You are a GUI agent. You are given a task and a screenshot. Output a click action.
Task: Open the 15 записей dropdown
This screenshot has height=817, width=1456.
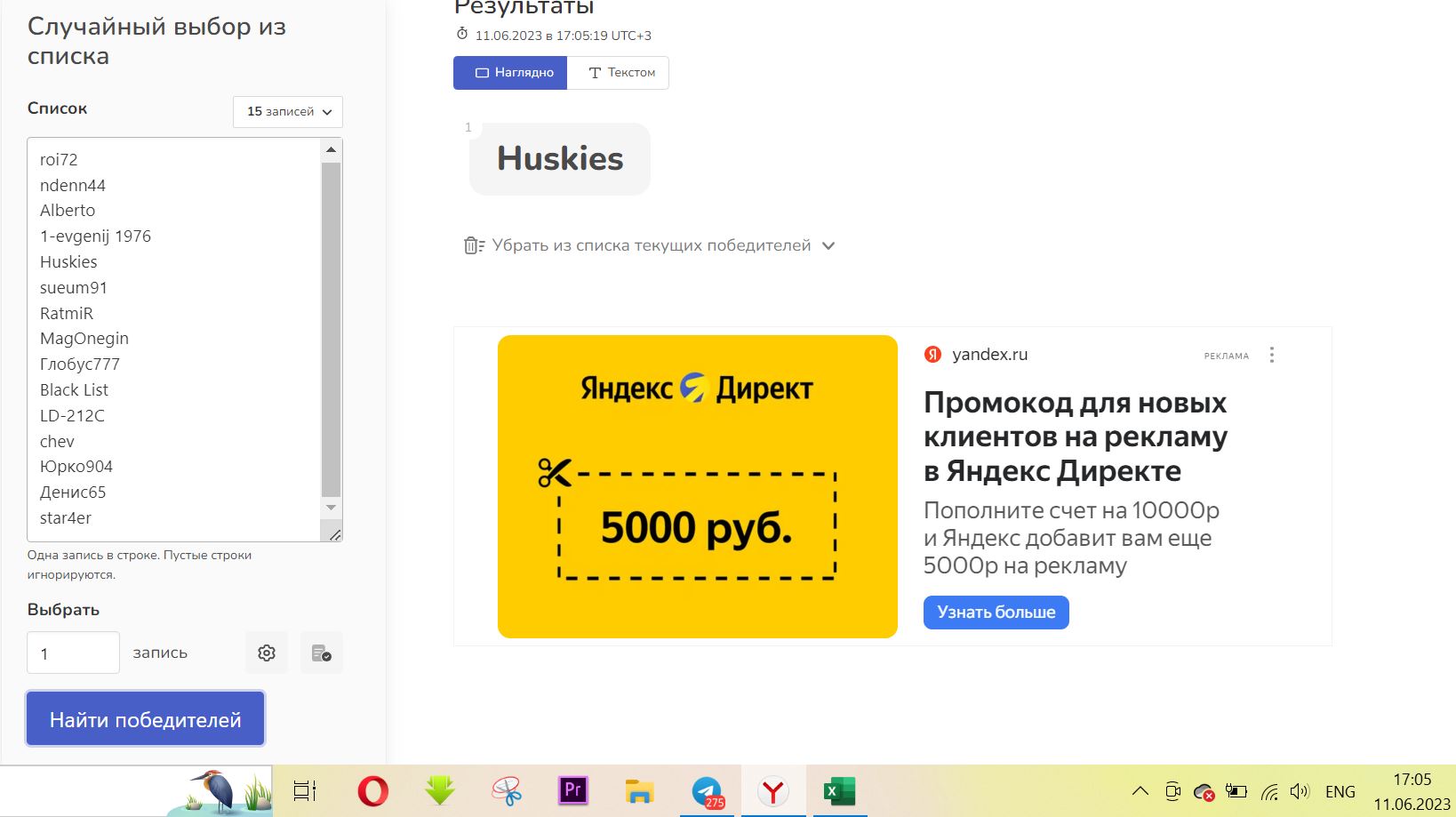[x=288, y=112]
